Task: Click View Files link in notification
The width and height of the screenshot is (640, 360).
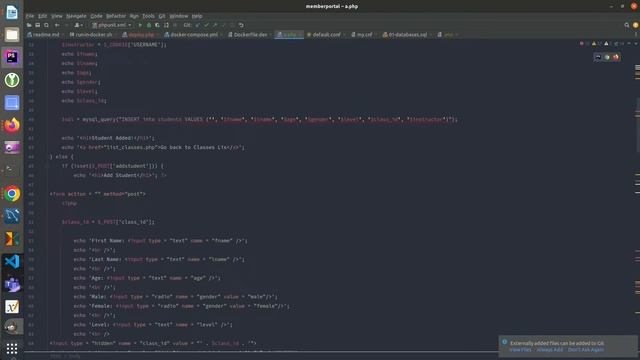Action: click(x=520, y=350)
